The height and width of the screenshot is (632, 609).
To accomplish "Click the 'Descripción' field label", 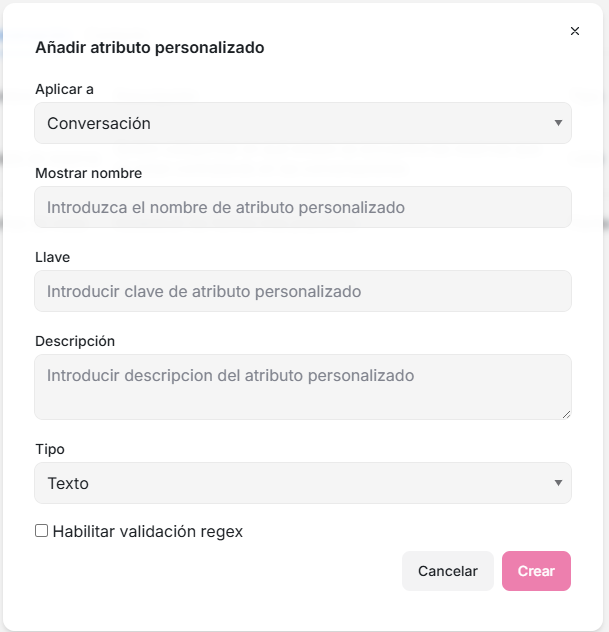I will 75,341.
